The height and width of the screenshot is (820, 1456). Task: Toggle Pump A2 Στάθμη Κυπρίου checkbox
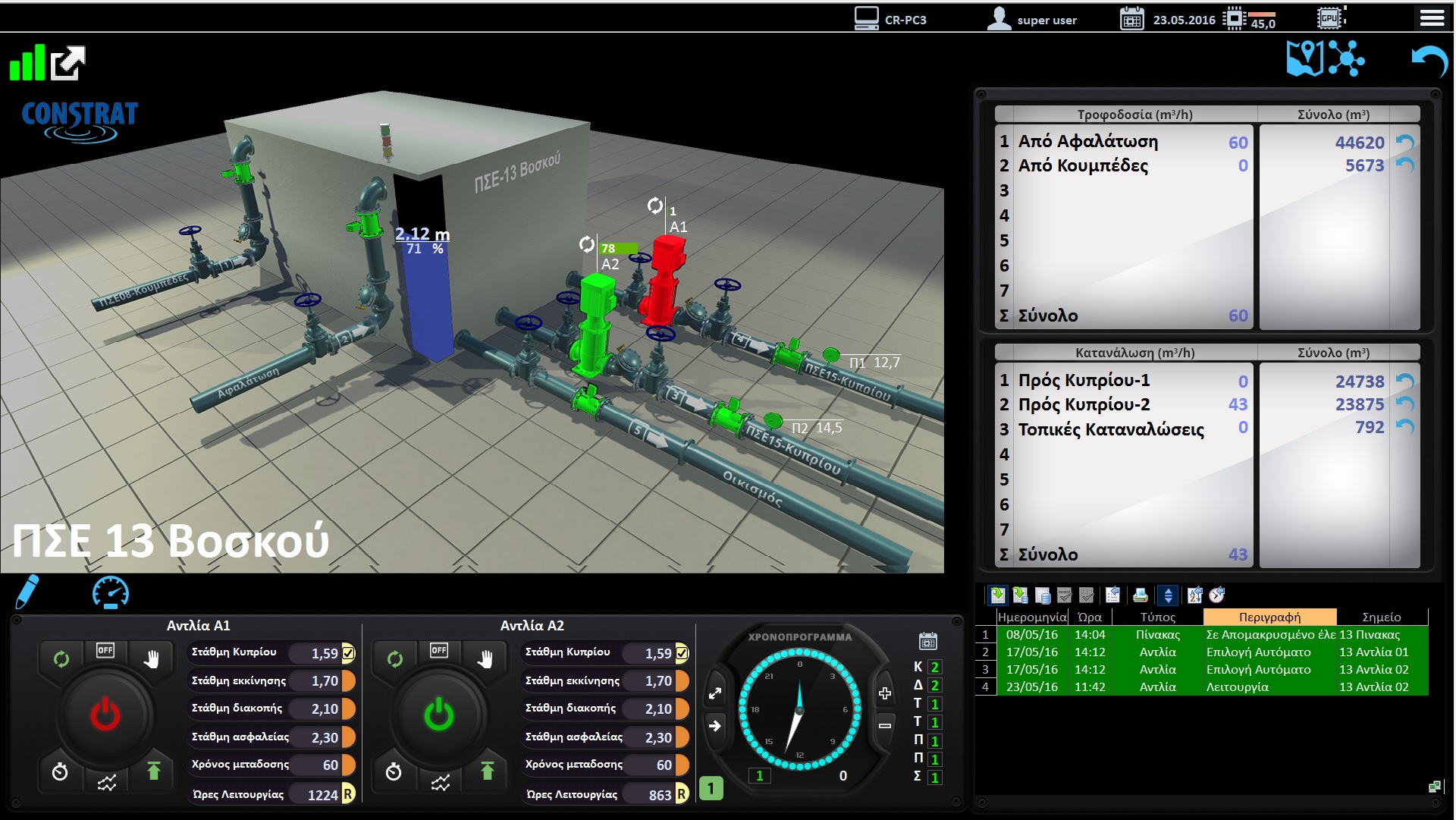pos(682,652)
